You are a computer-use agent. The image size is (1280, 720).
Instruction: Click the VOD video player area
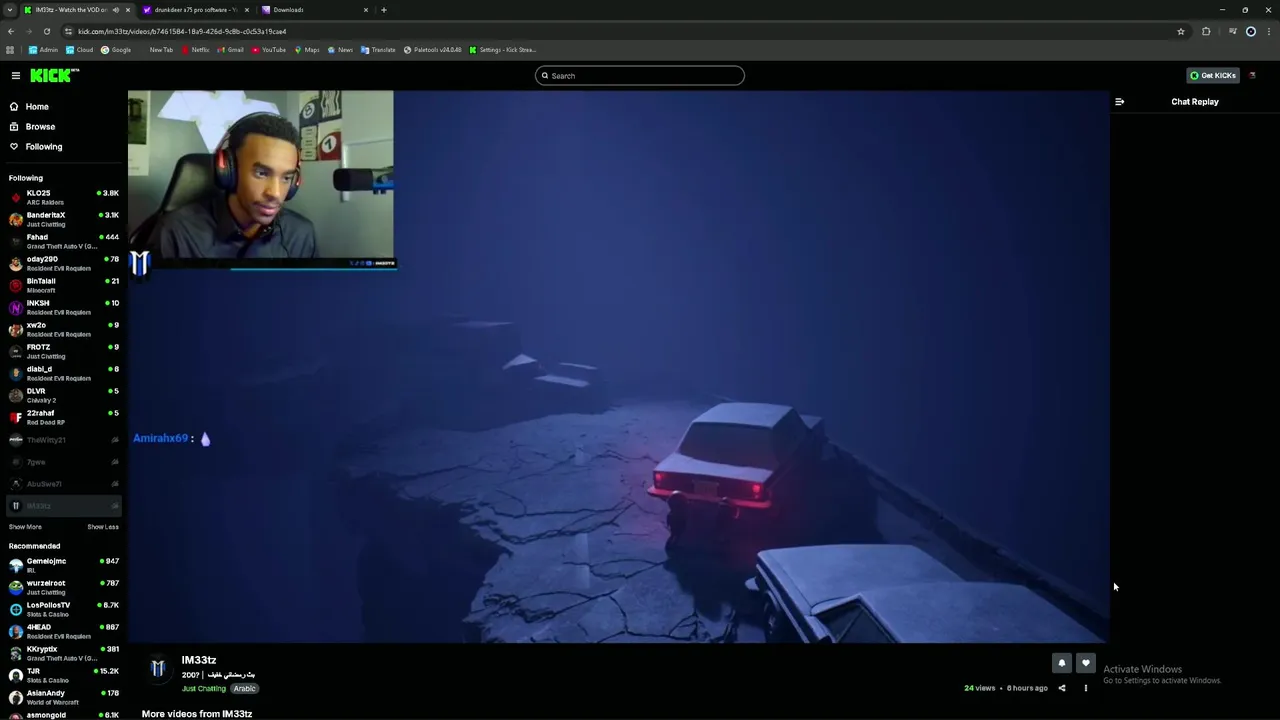coord(618,367)
